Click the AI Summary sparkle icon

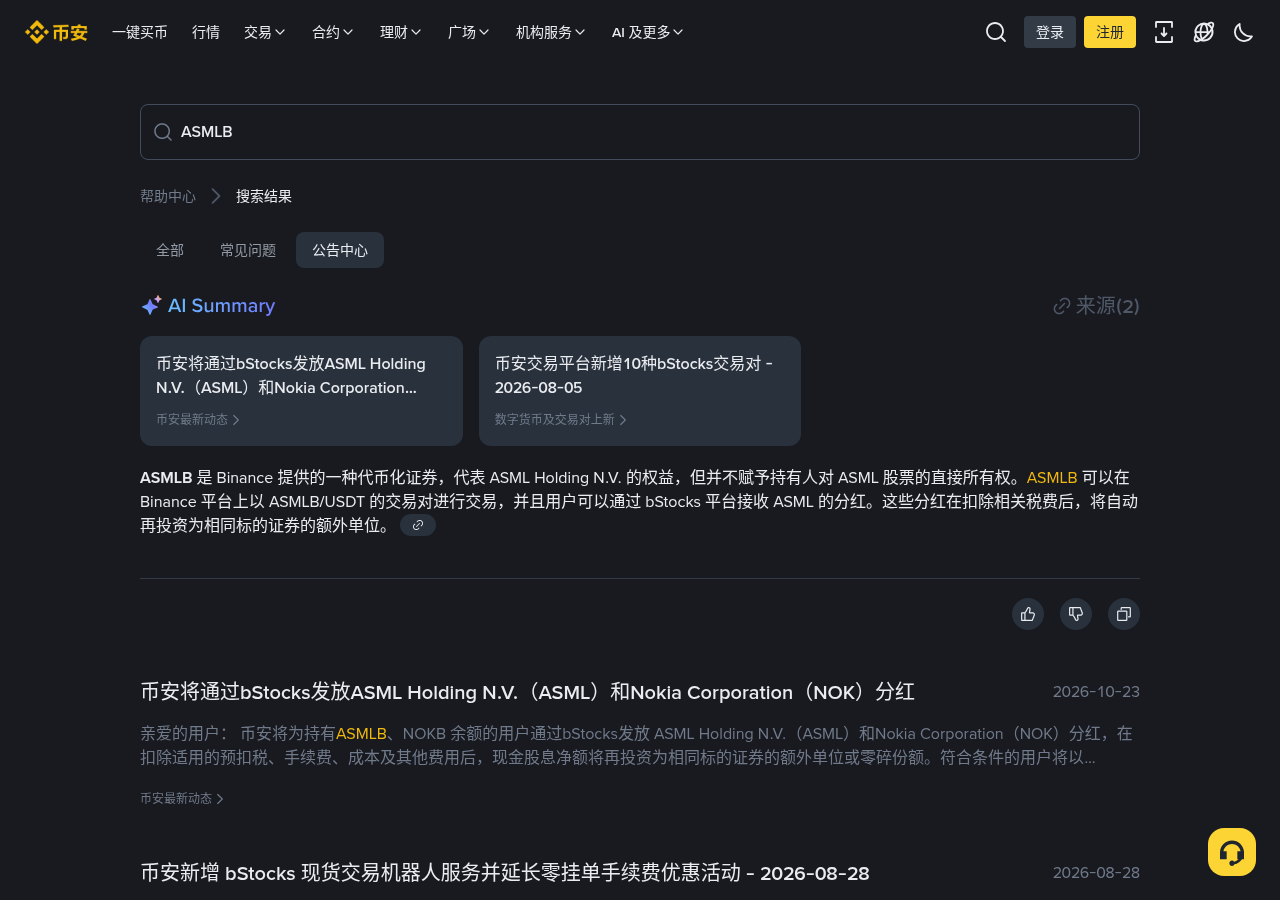click(151, 306)
